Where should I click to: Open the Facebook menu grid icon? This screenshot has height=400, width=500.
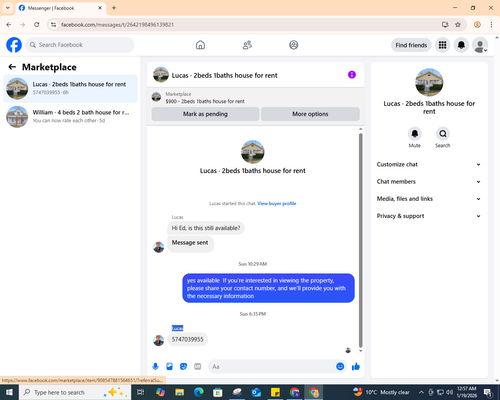(x=442, y=45)
